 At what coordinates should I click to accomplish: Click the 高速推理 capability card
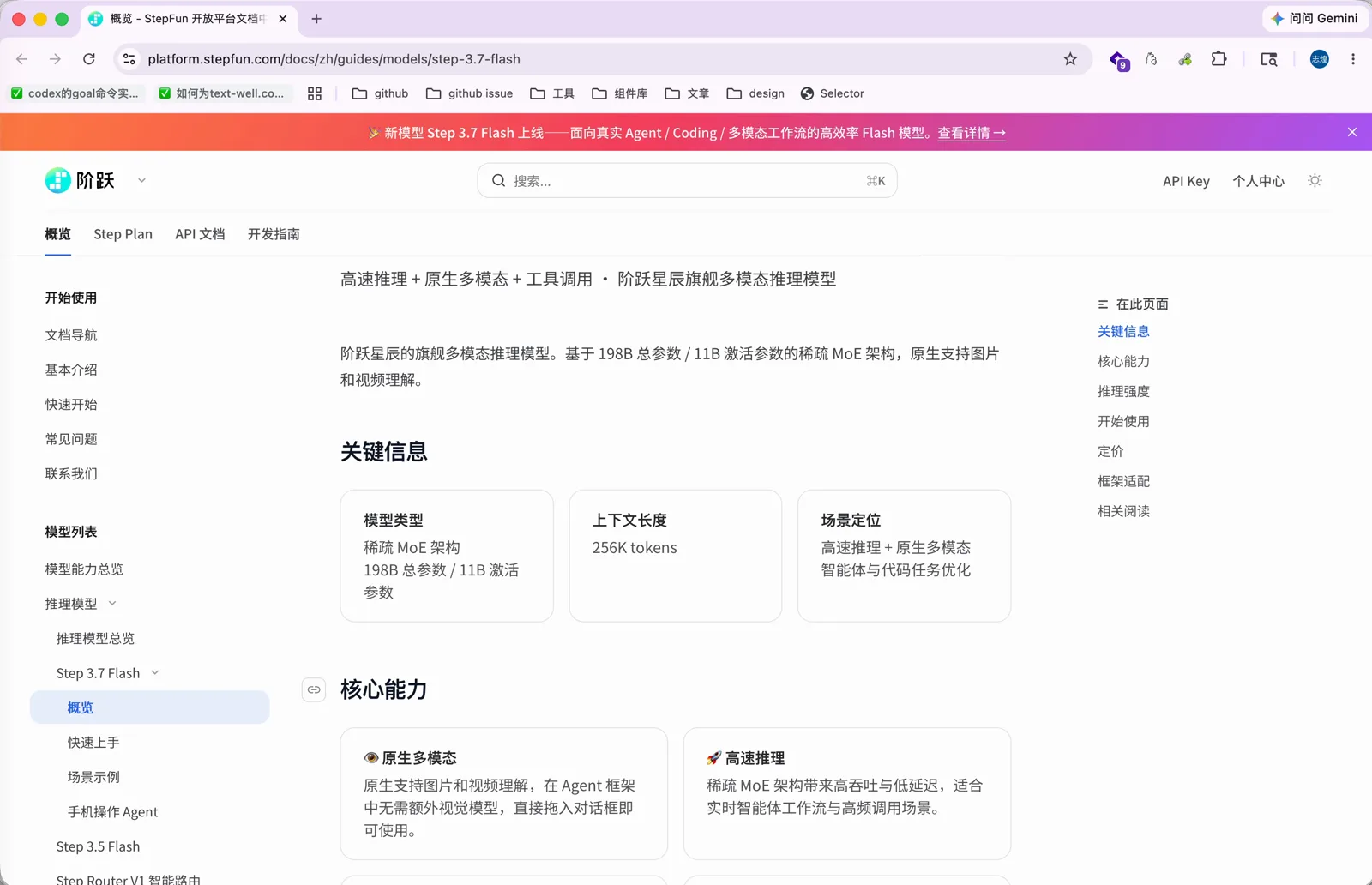[x=847, y=794]
